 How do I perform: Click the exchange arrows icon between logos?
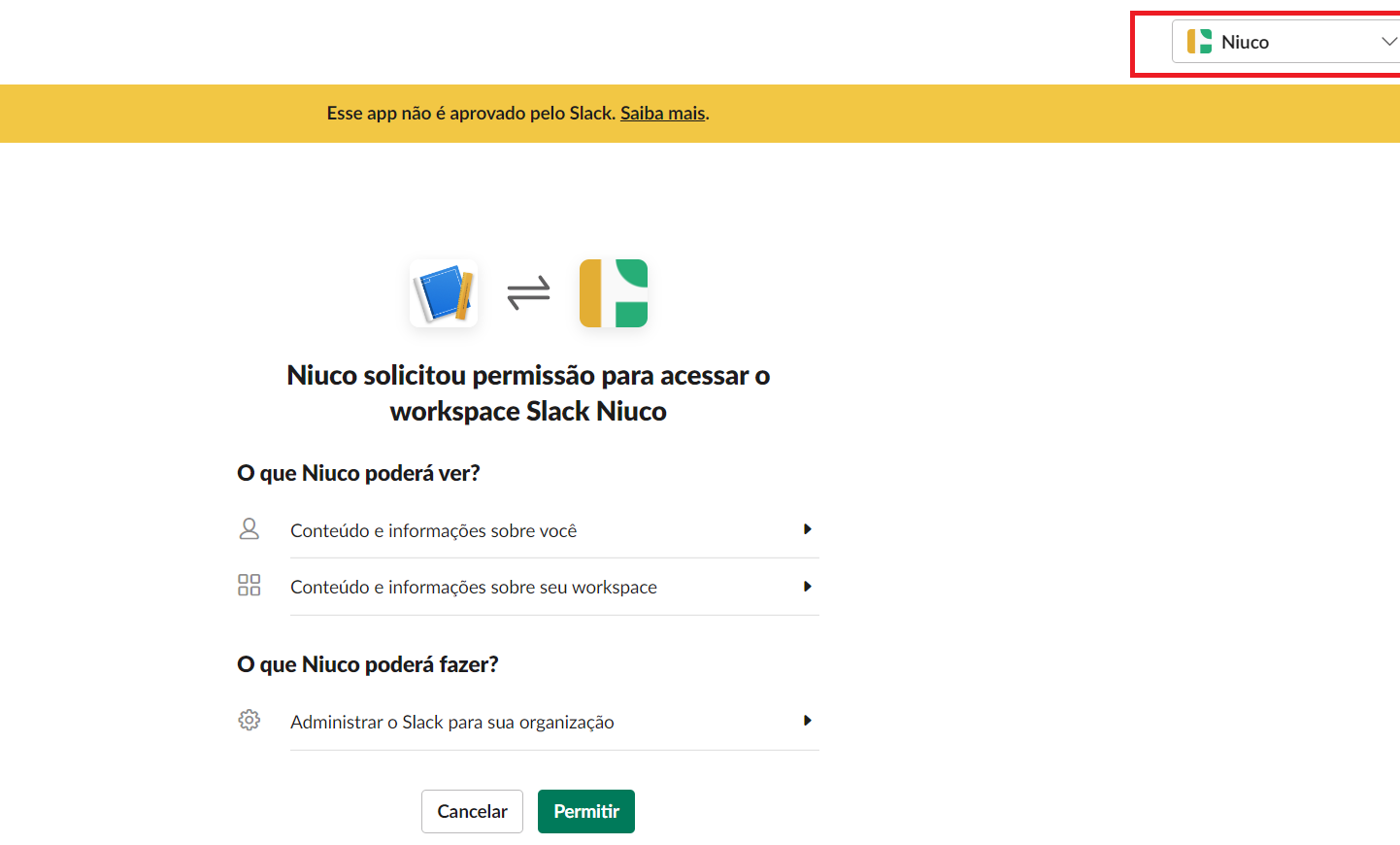pos(528,292)
